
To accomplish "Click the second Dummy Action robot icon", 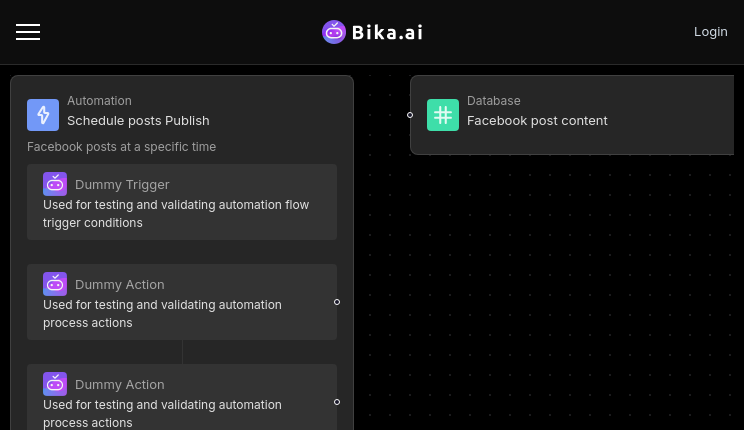I will point(55,384).
